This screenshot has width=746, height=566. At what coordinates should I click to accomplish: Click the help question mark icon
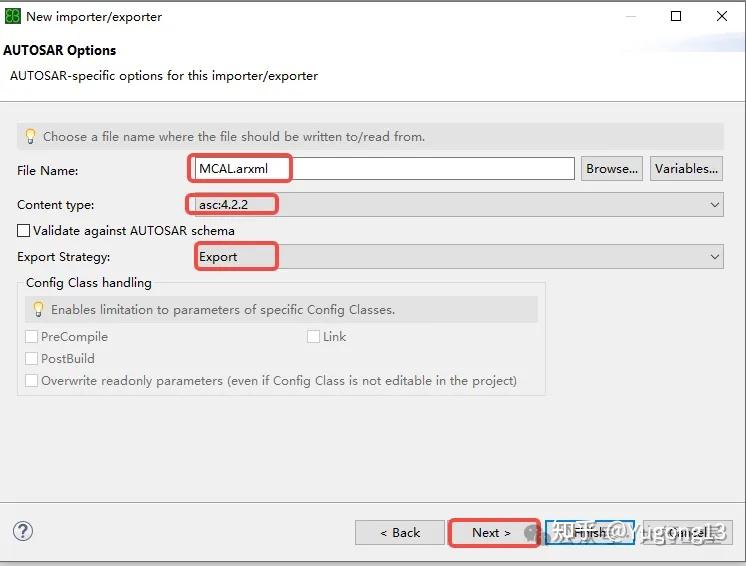point(23,532)
